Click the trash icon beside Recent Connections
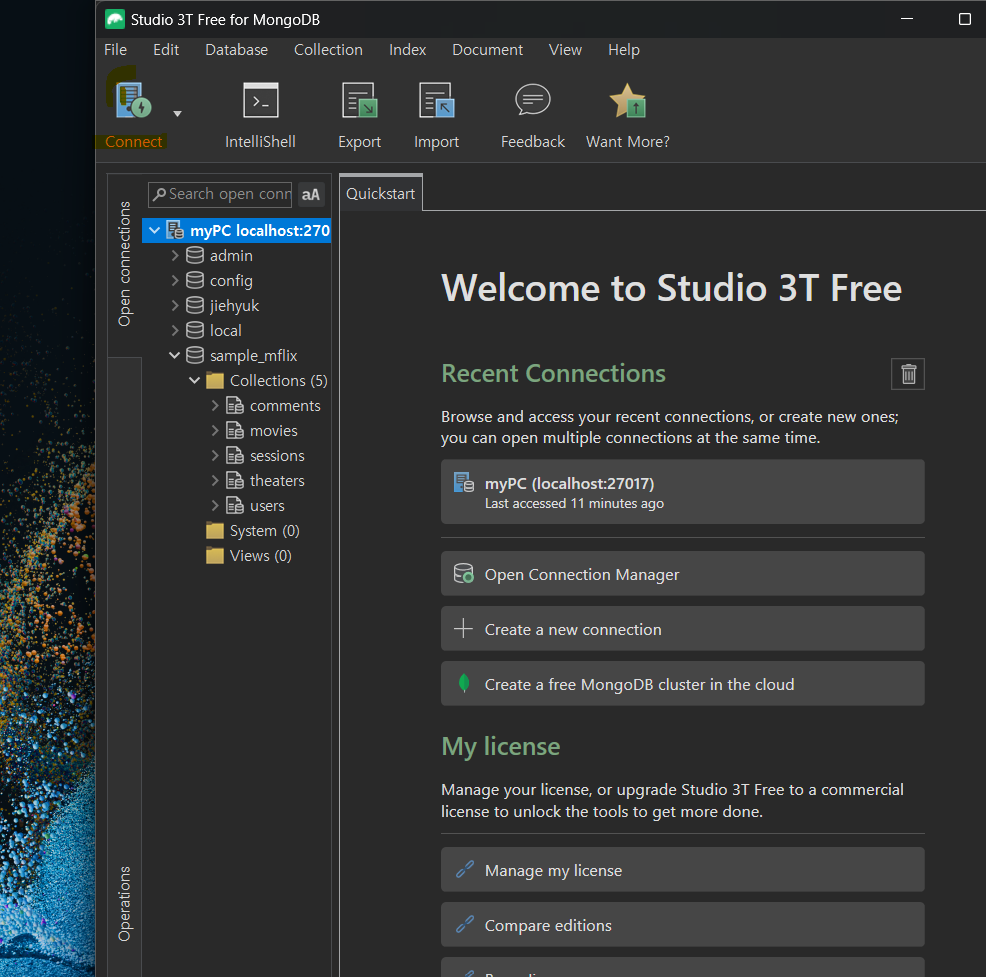Viewport: 986px width, 977px height. pos(908,374)
